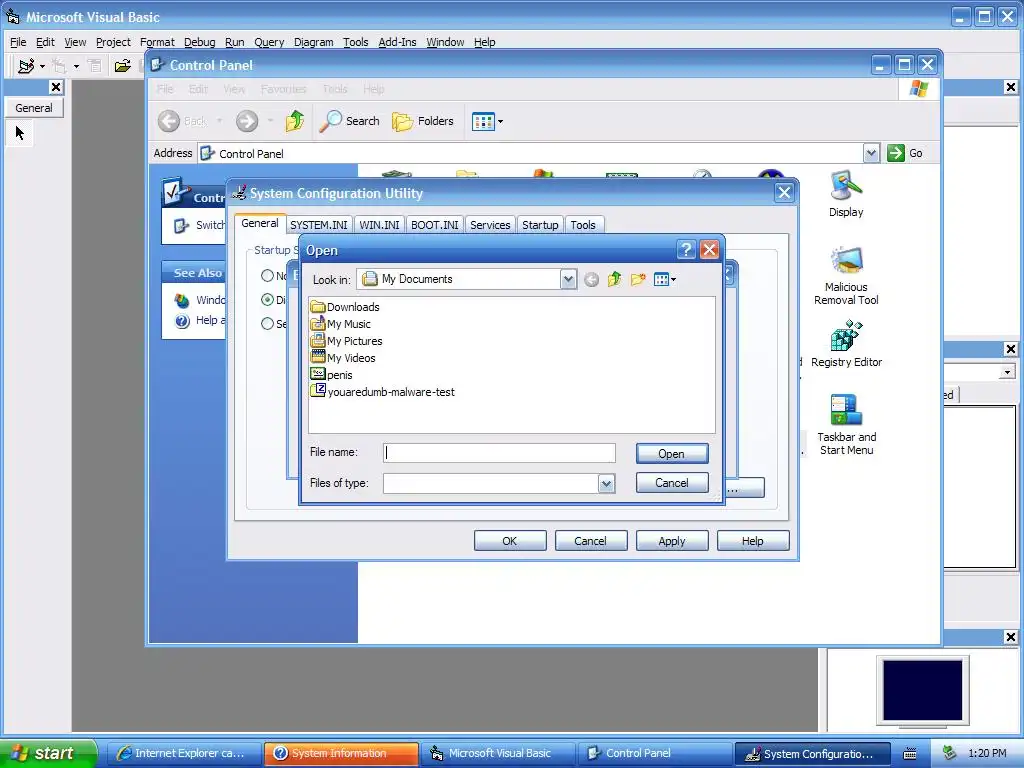Screen dimensions: 1024x768
Task: Click the Up folder button in Control Panel toolbar
Action: pos(295,121)
